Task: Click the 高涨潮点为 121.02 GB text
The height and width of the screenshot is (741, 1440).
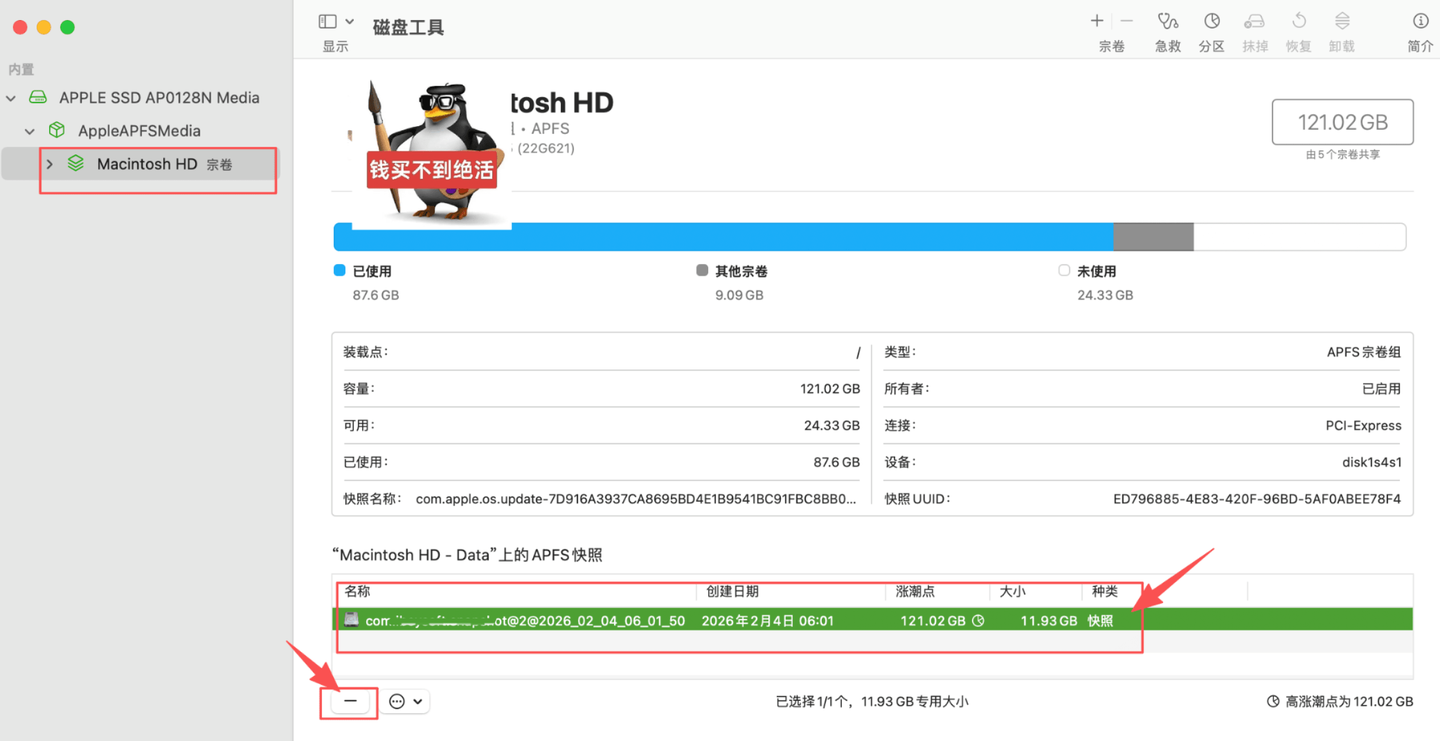Action: (1349, 701)
